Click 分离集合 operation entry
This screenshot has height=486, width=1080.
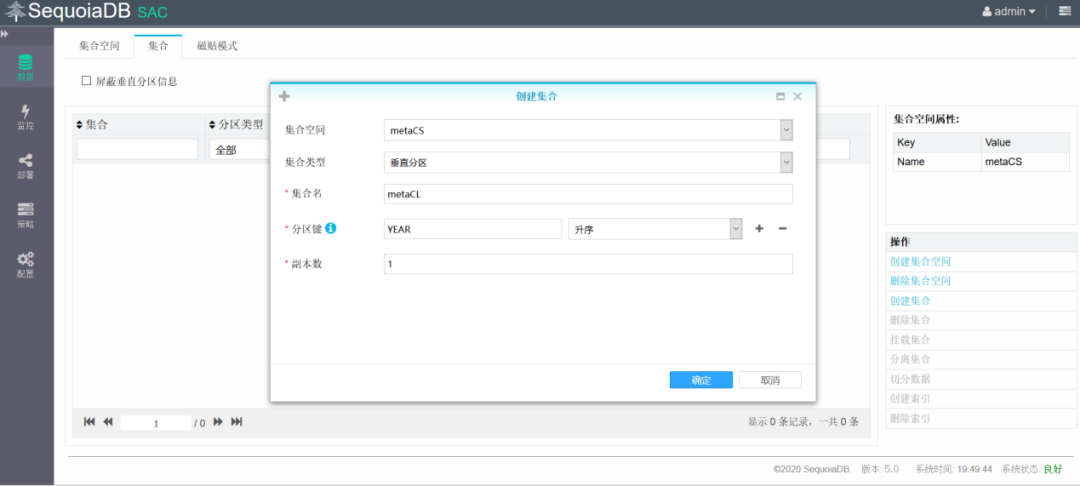point(910,359)
